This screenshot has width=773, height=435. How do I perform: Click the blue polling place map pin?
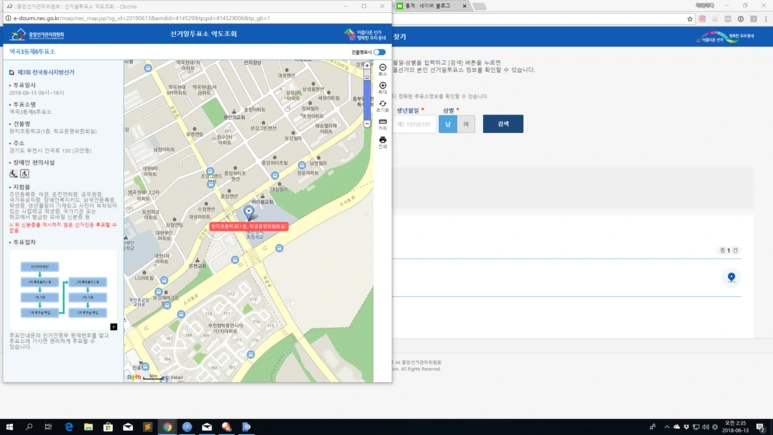(x=249, y=212)
